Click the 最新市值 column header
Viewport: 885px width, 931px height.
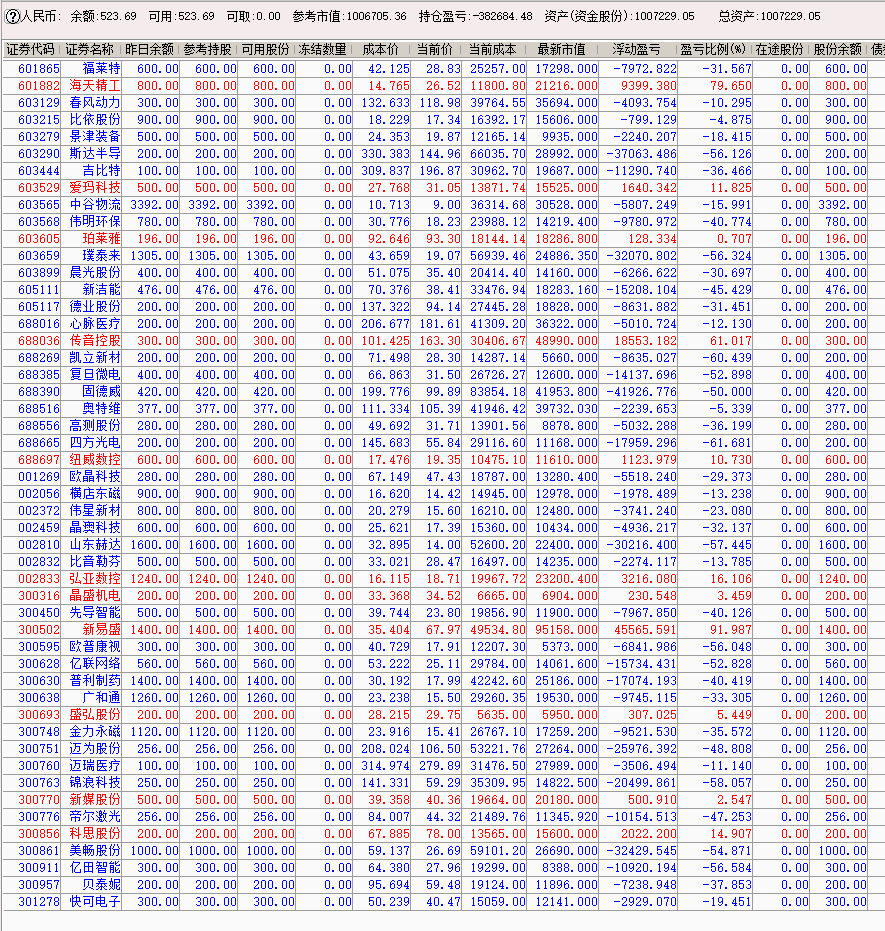(562, 49)
